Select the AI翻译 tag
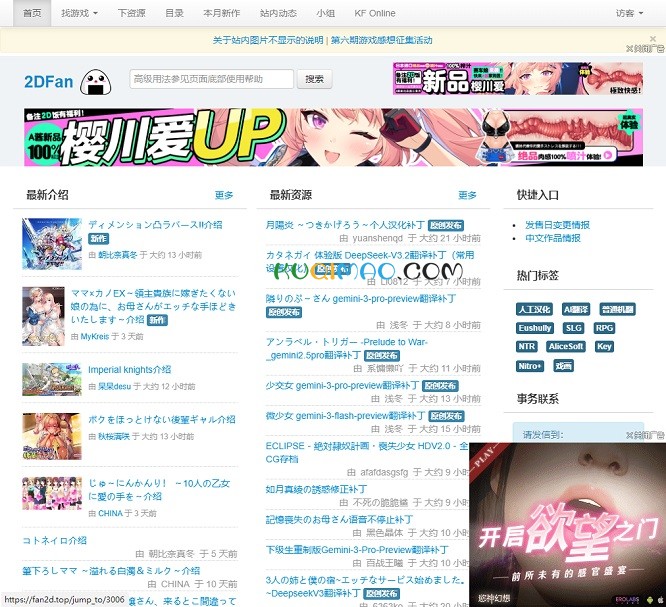This screenshot has width=666, height=607. (x=576, y=310)
